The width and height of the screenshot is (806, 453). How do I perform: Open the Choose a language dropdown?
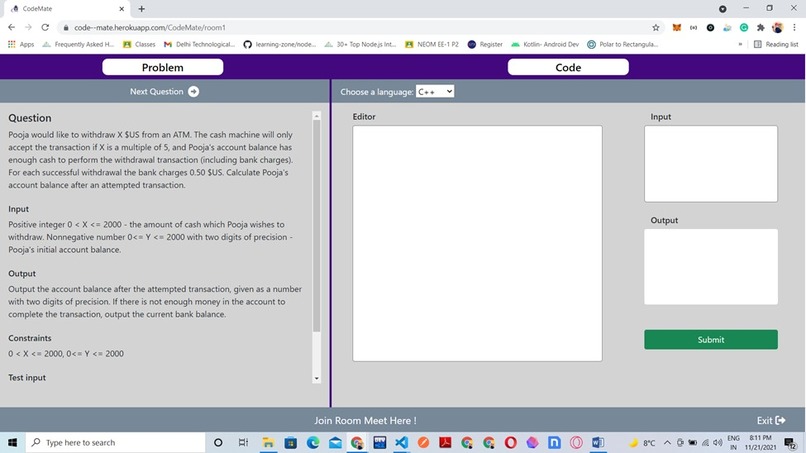point(435,92)
